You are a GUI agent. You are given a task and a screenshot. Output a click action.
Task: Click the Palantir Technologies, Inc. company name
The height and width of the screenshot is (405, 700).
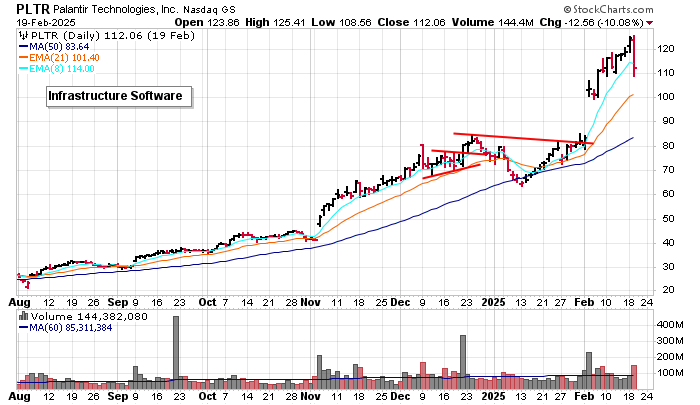pyautogui.click(x=117, y=9)
